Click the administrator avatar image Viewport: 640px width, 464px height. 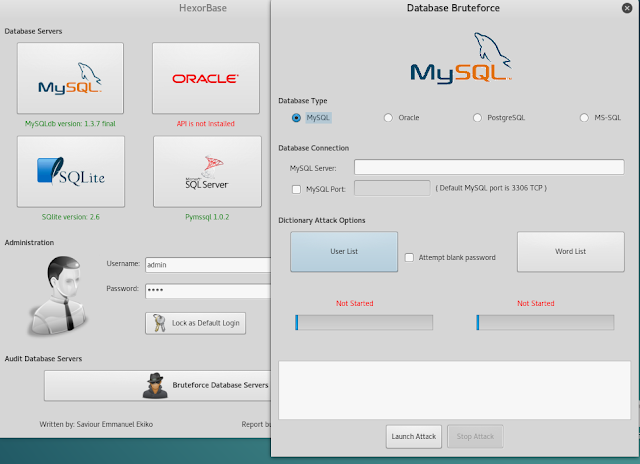point(58,295)
